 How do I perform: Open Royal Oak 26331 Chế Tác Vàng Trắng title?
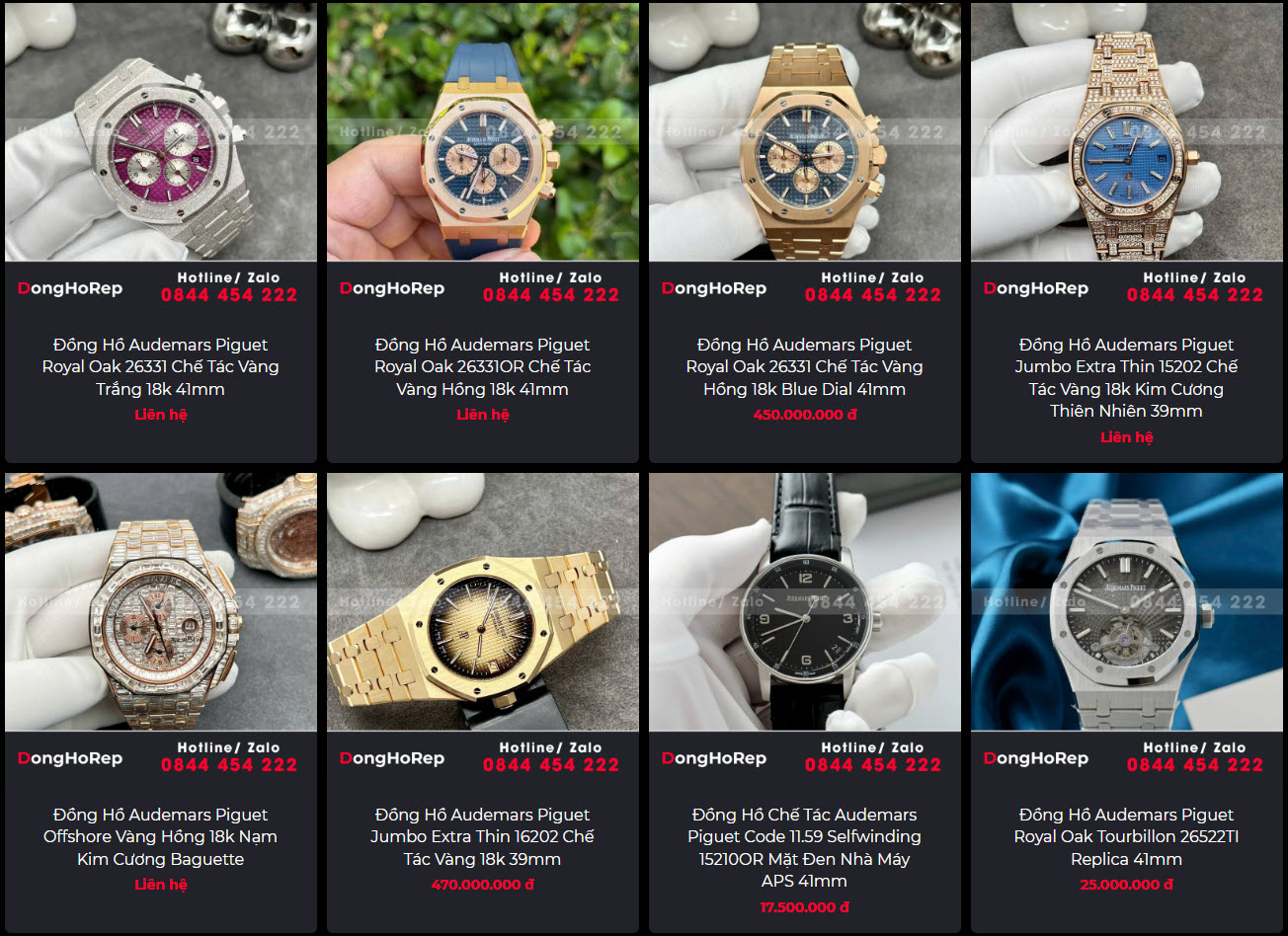pos(161,367)
